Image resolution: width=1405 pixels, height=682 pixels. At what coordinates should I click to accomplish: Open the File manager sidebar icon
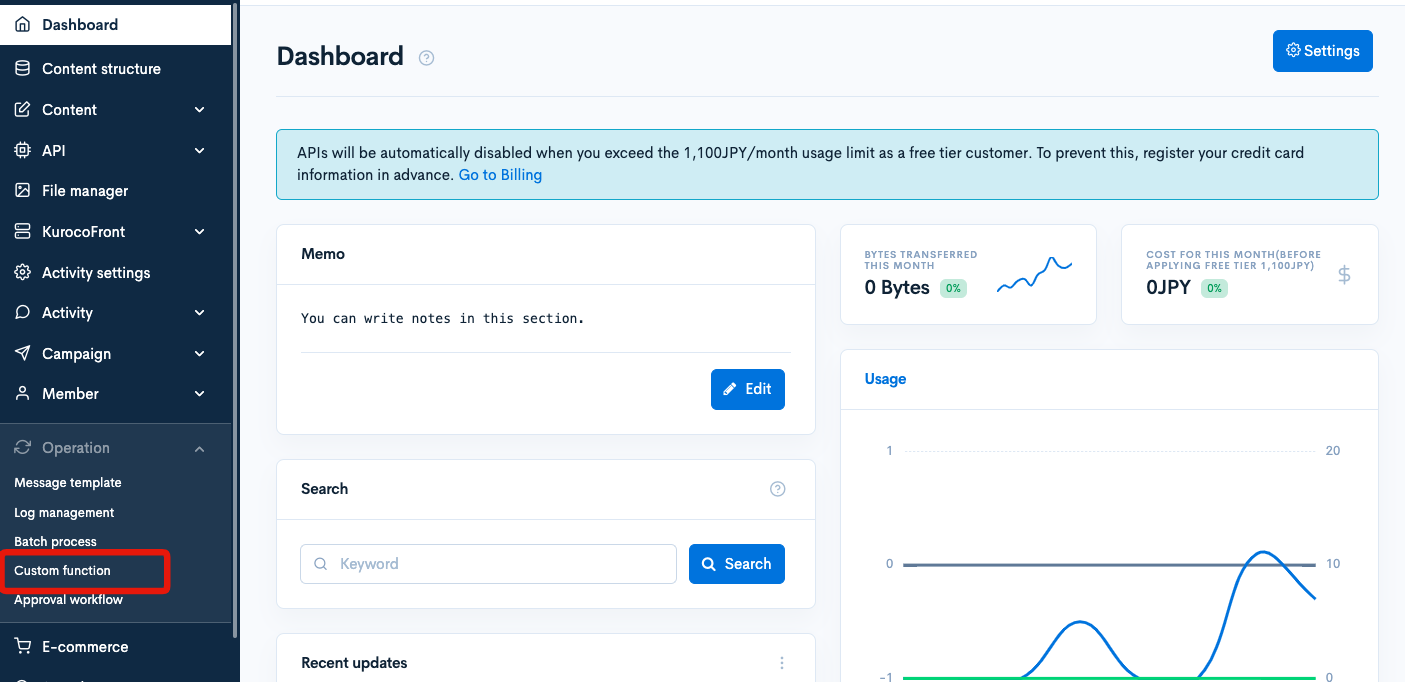click(x=22, y=190)
